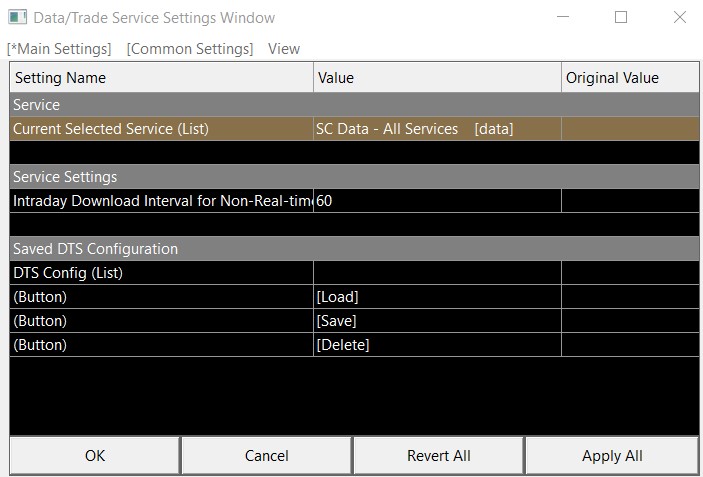This screenshot has width=703, height=477.
Task: Close the settings window
Action: [x=680, y=17]
